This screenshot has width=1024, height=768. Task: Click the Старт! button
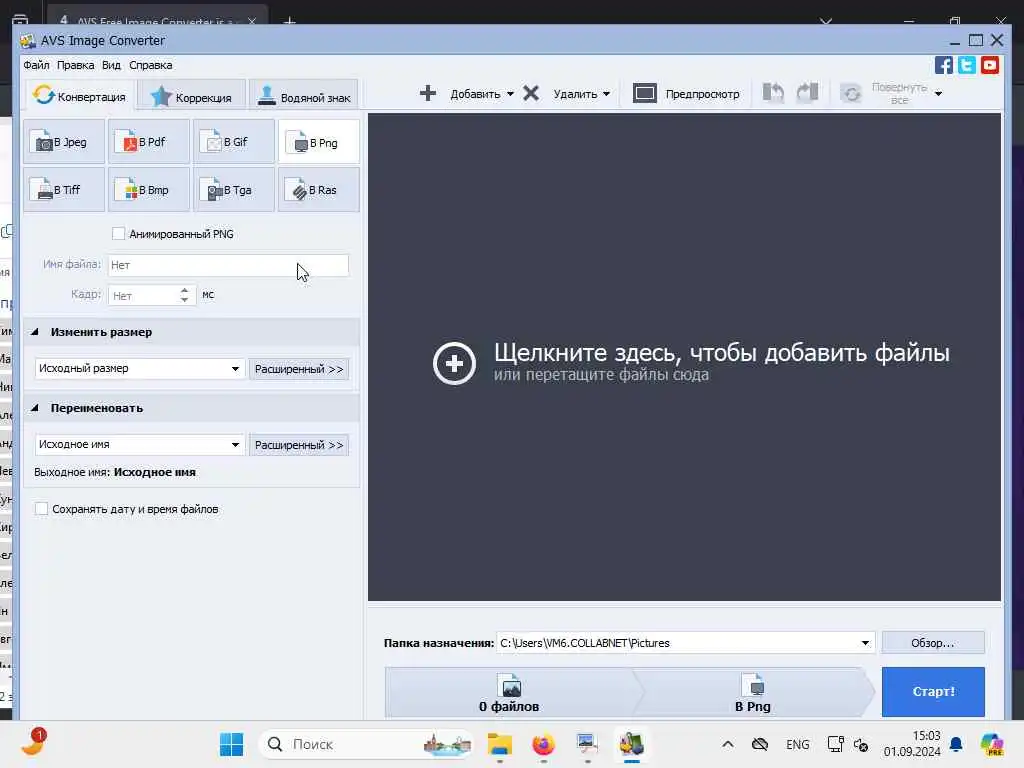[933, 692]
